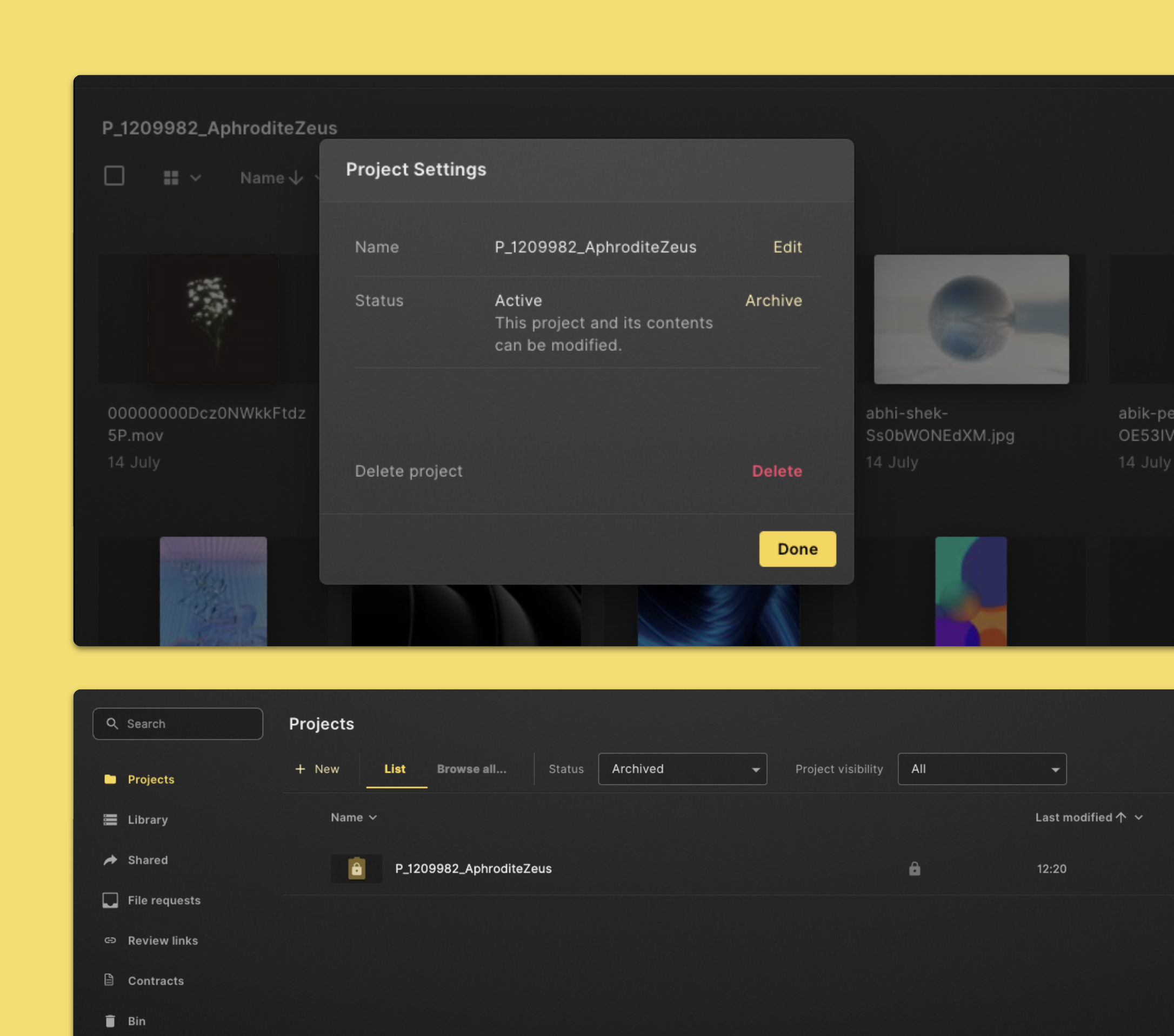Toggle the select-all checkbox in top window

pyautogui.click(x=114, y=176)
